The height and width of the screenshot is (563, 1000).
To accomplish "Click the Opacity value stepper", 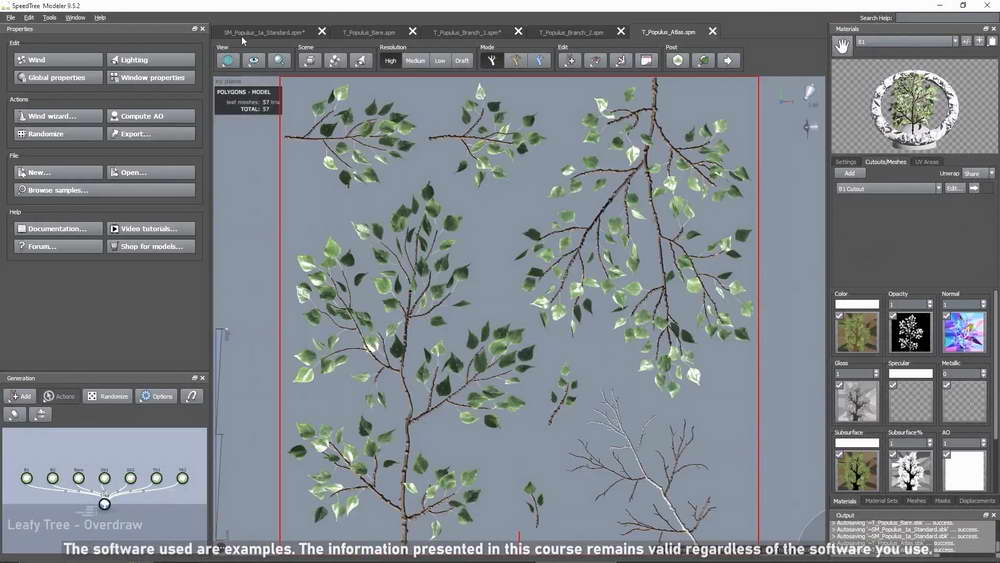I will (929, 304).
